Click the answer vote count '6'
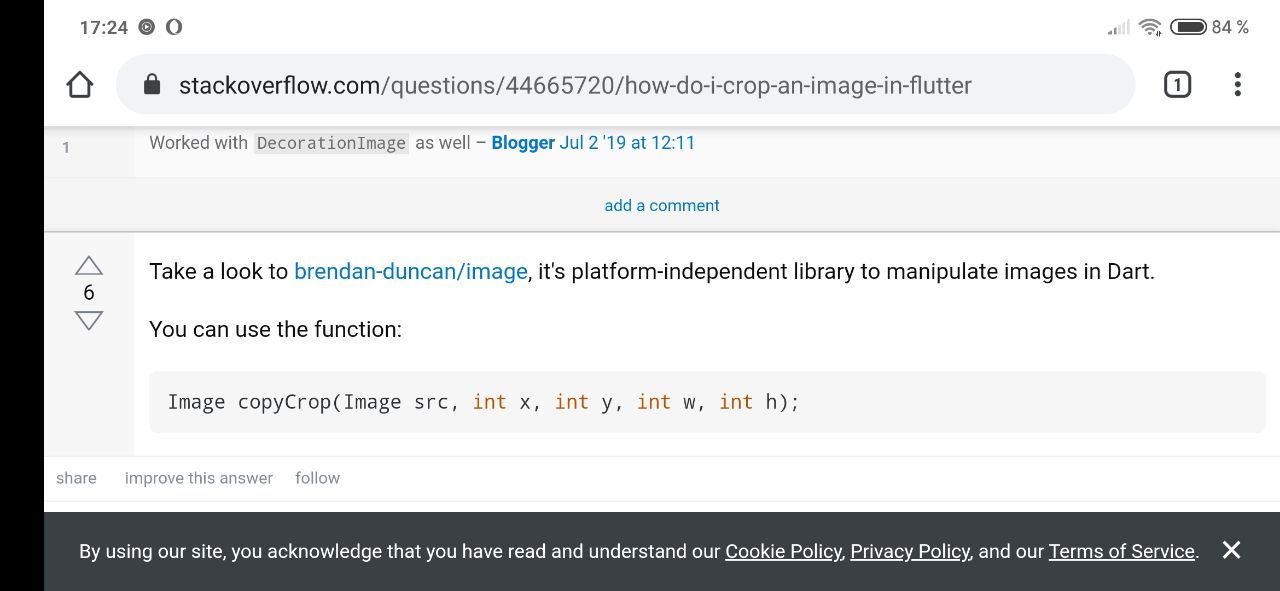 89,292
